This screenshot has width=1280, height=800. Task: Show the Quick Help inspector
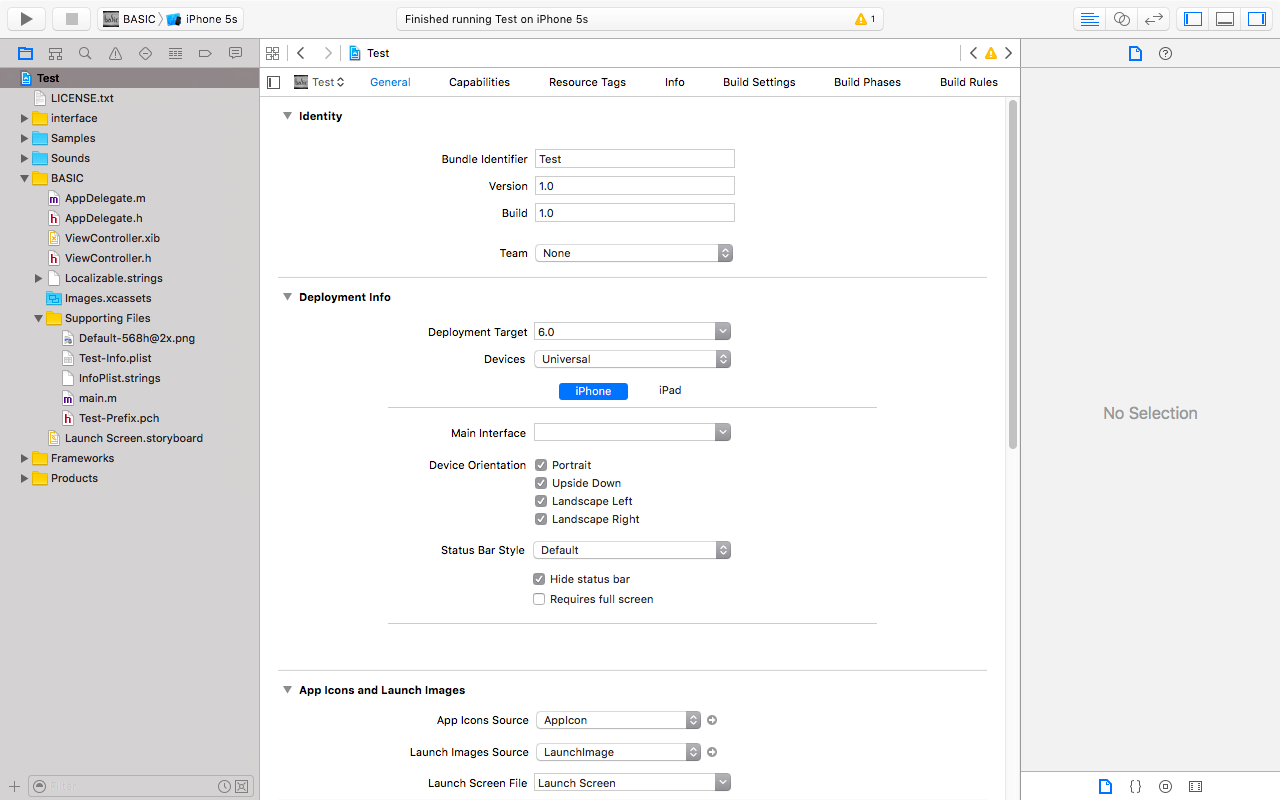click(x=1165, y=54)
